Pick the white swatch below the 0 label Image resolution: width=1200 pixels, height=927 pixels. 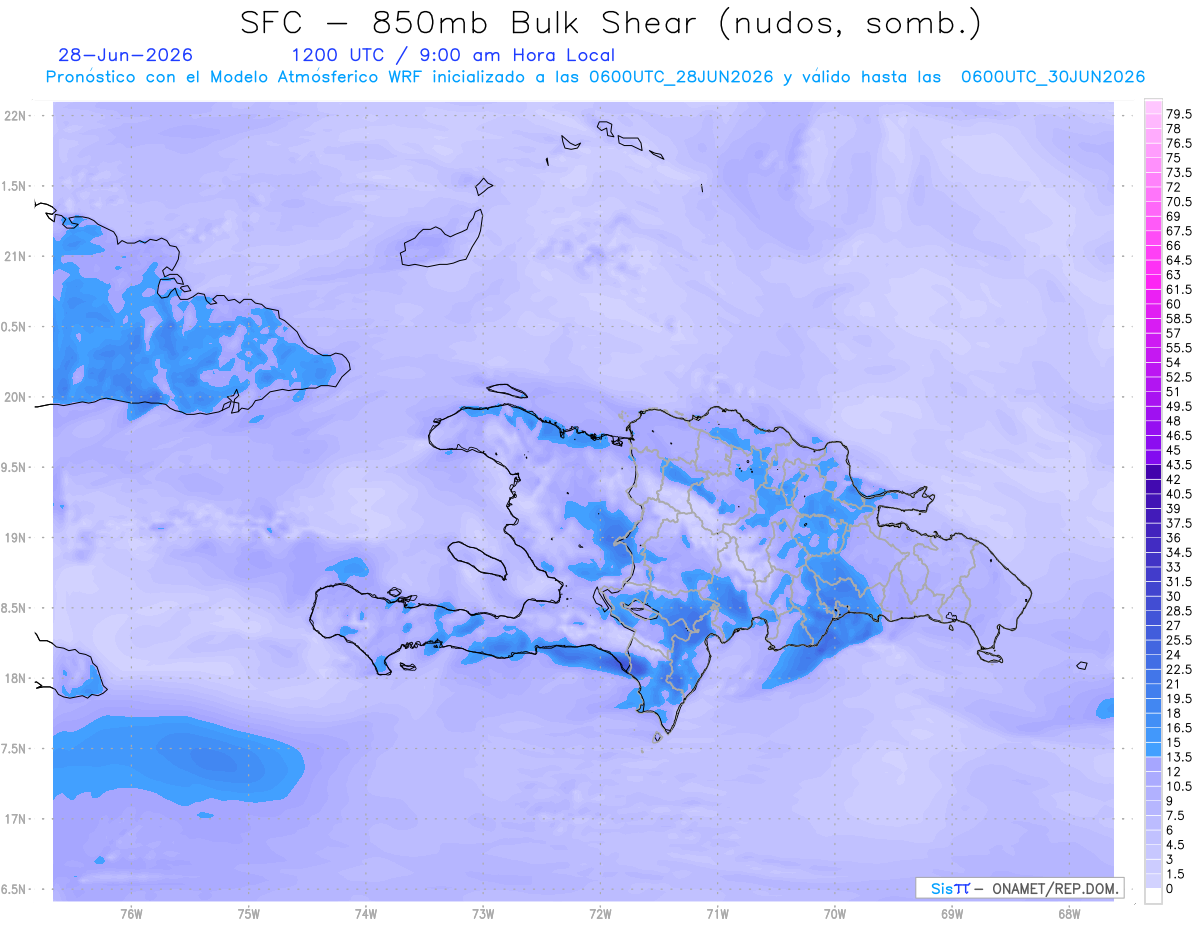click(x=1153, y=896)
